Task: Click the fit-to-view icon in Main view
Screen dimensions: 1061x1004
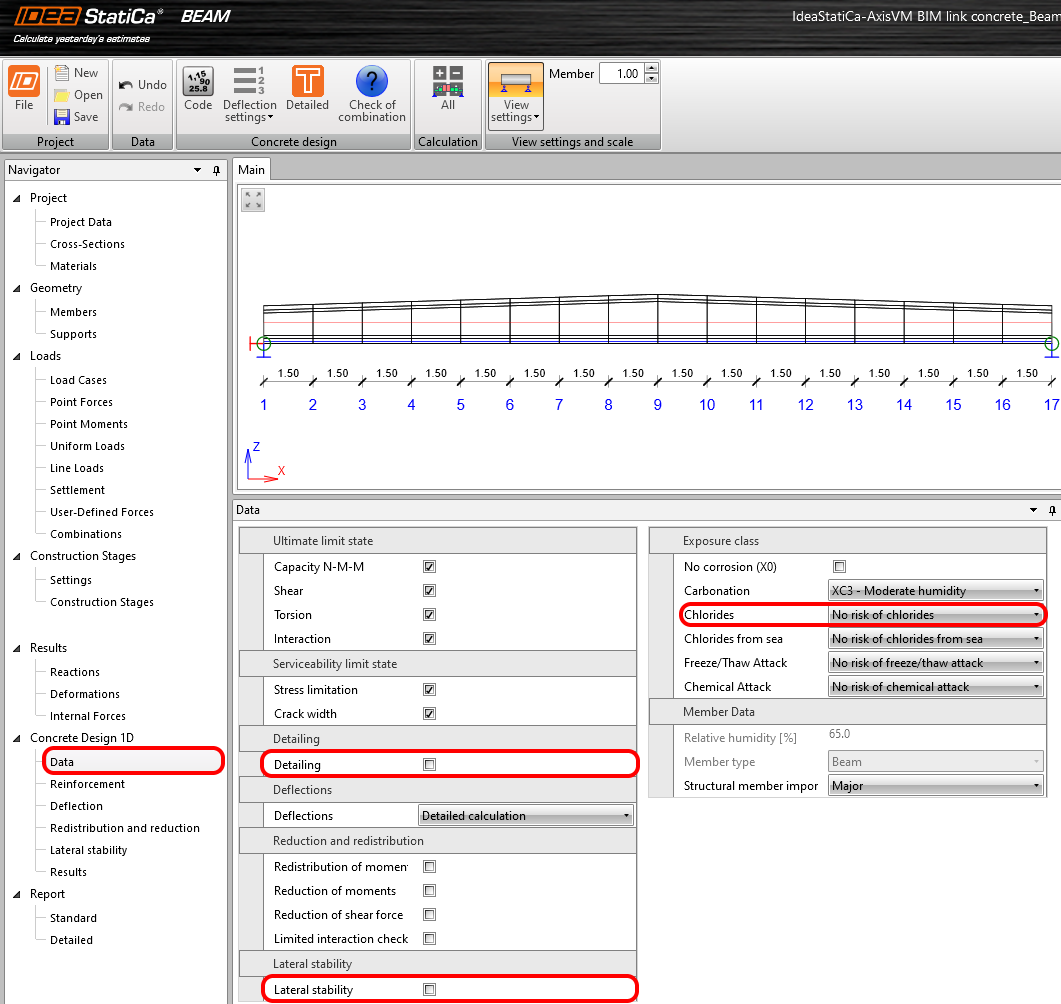Action: 253,200
